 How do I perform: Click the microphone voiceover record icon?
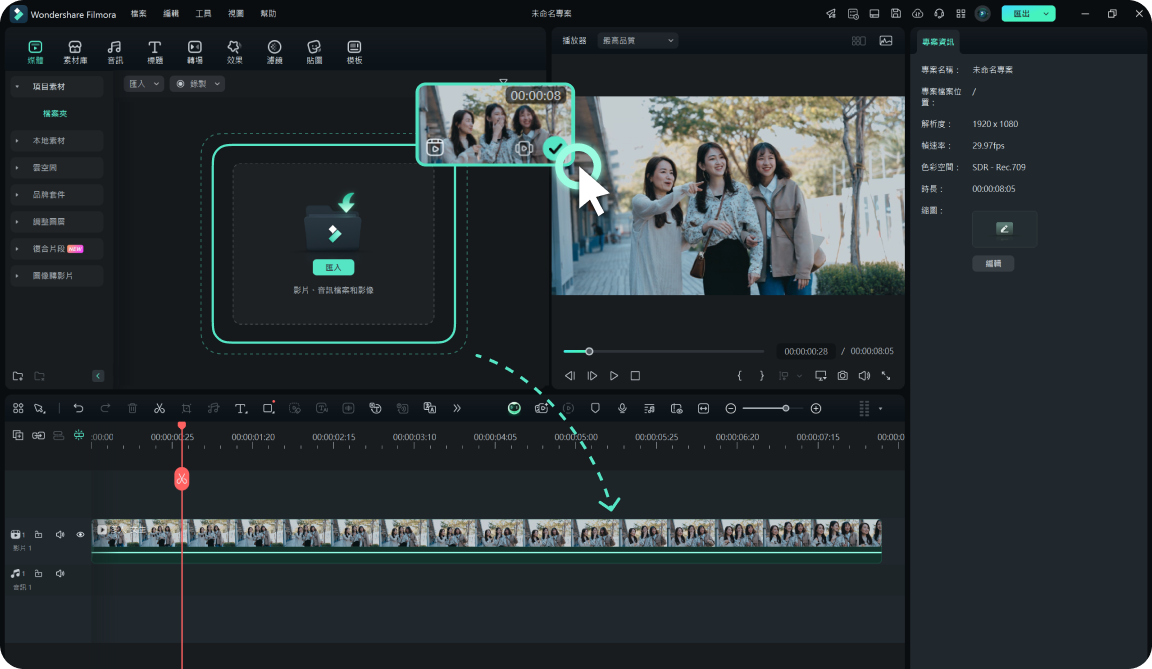pyautogui.click(x=622, y=408)
